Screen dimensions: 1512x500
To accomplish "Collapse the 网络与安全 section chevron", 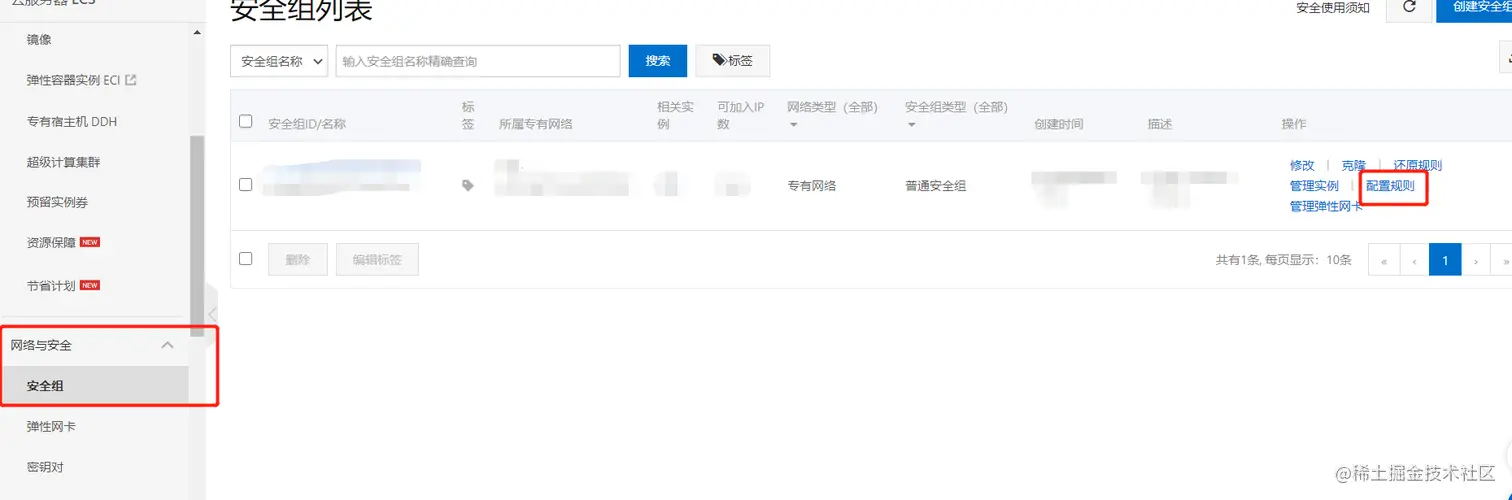I will pos(168,345).
